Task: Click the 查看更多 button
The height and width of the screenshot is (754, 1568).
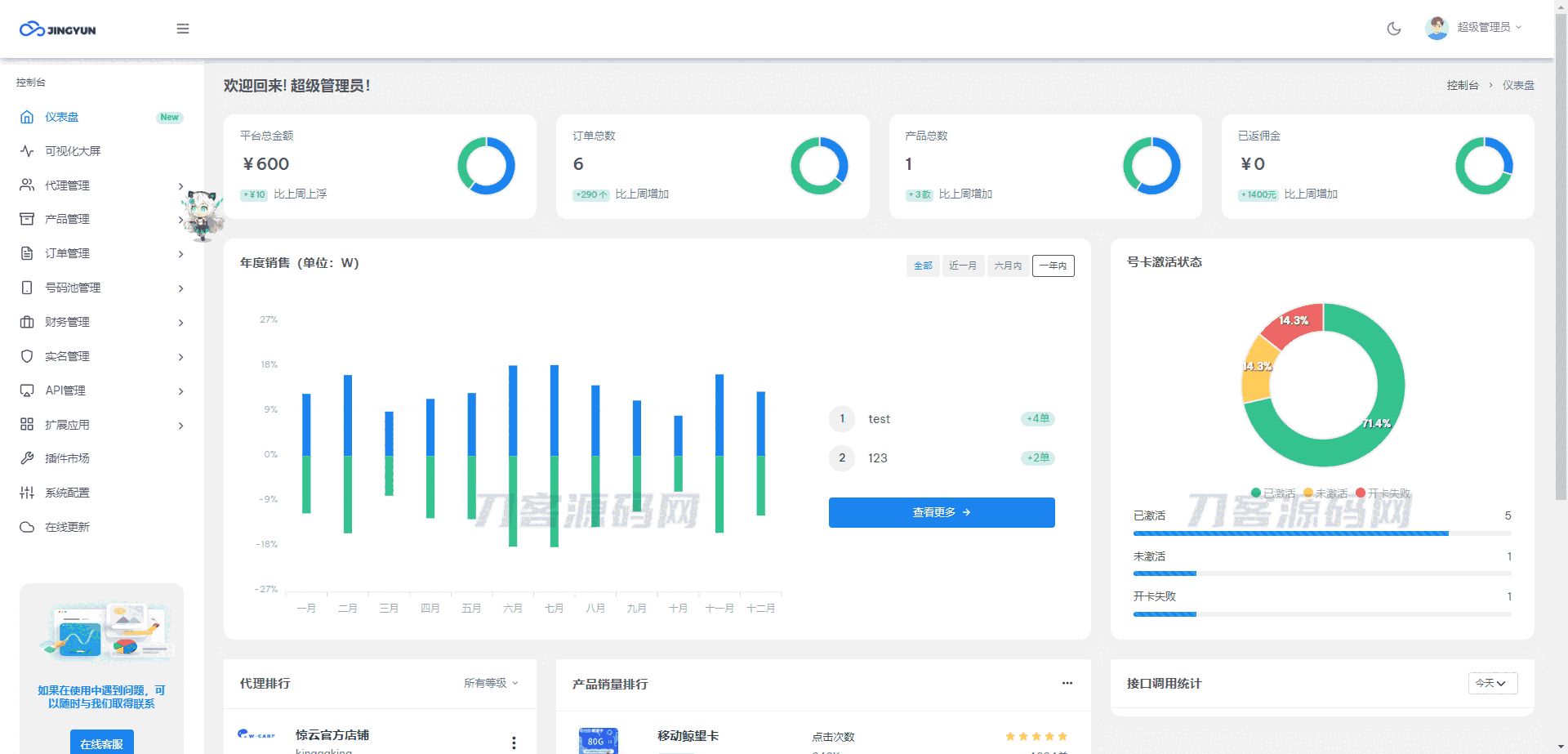Action: [941, 512]
